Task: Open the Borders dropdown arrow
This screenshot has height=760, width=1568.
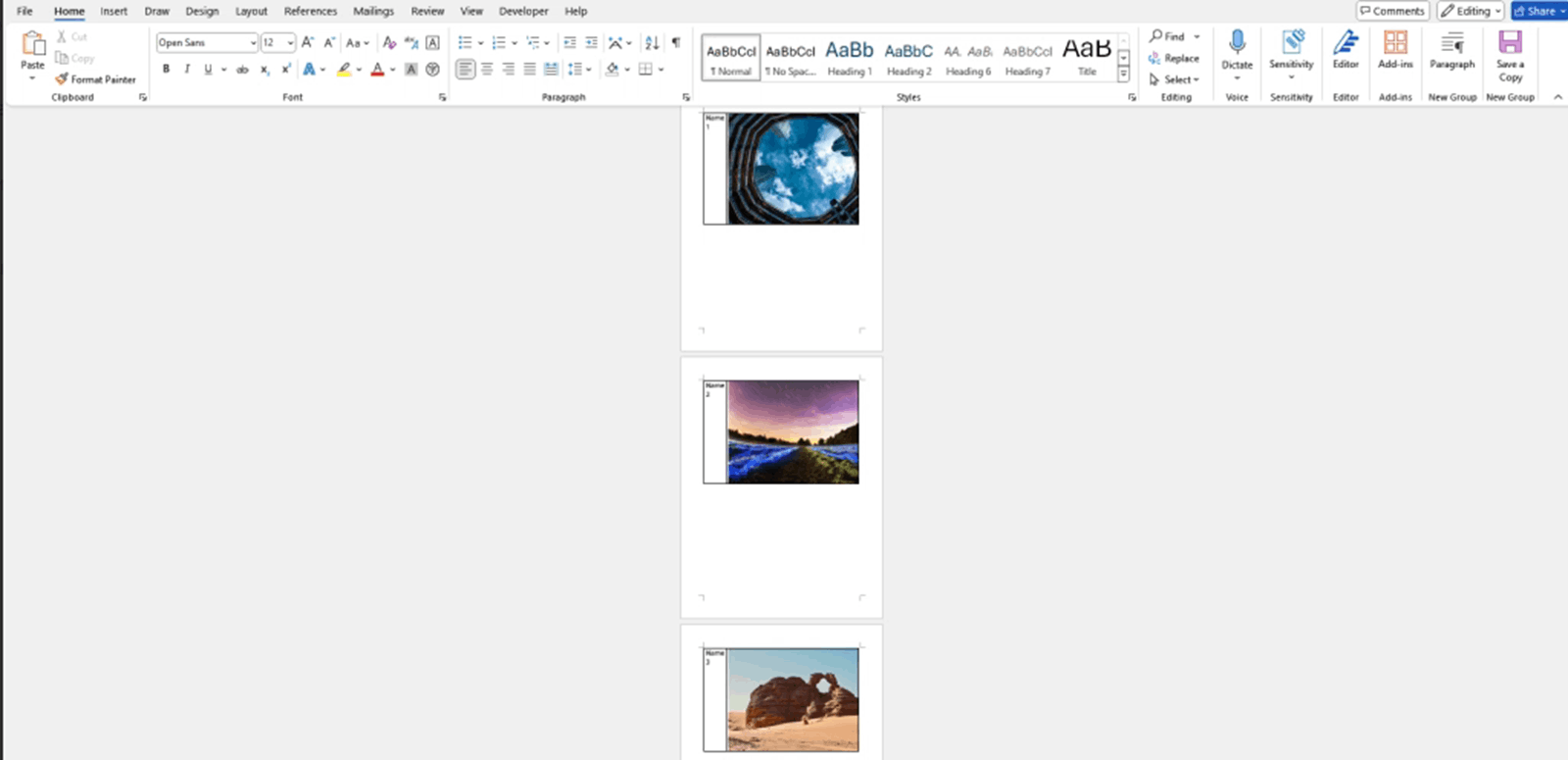Action: tap(661, 70)
